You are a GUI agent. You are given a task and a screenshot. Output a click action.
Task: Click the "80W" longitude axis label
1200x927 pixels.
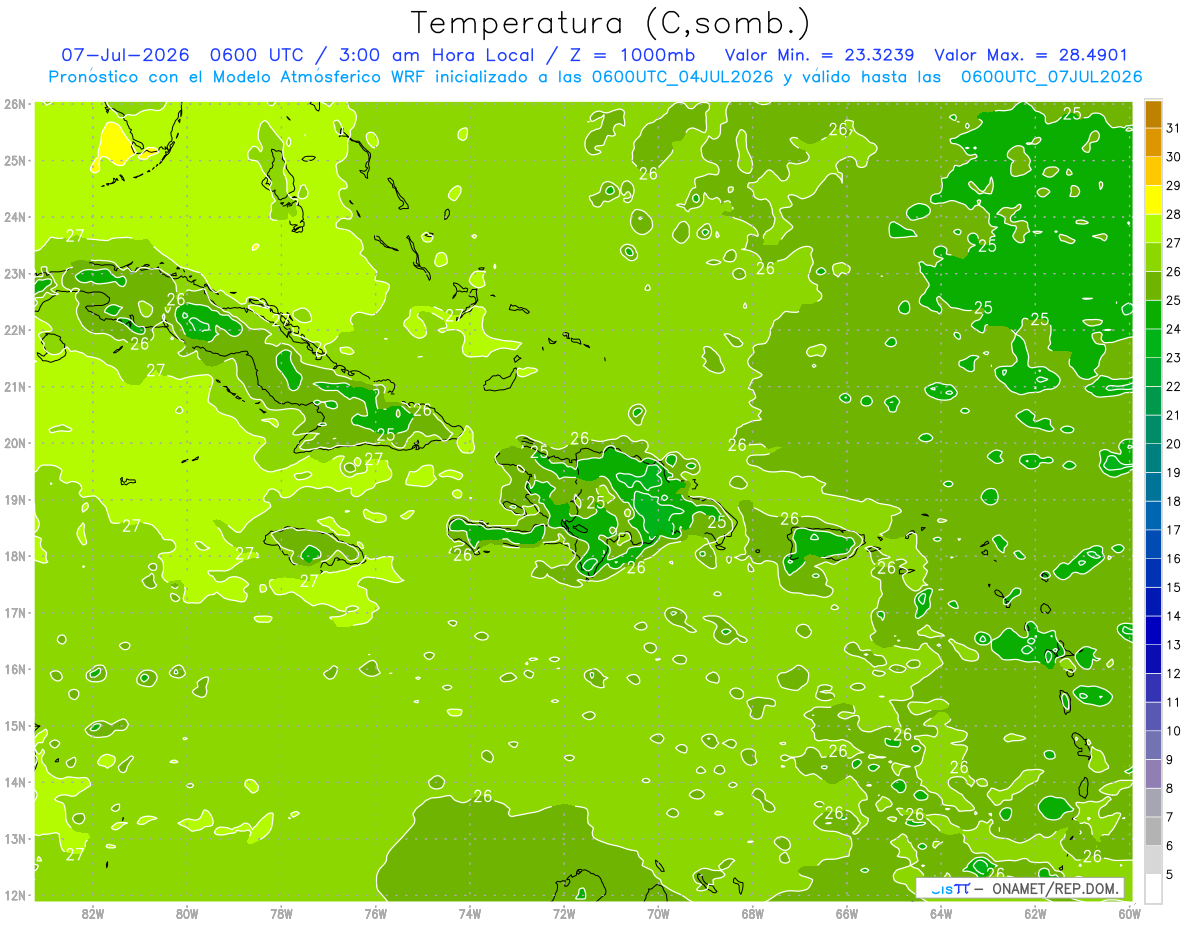pyautogui.click(x=187, y=913)
